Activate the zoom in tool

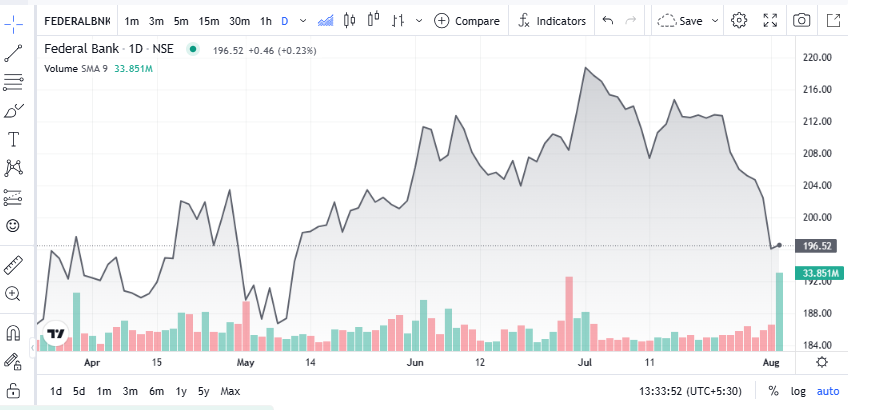click(13, 294)
